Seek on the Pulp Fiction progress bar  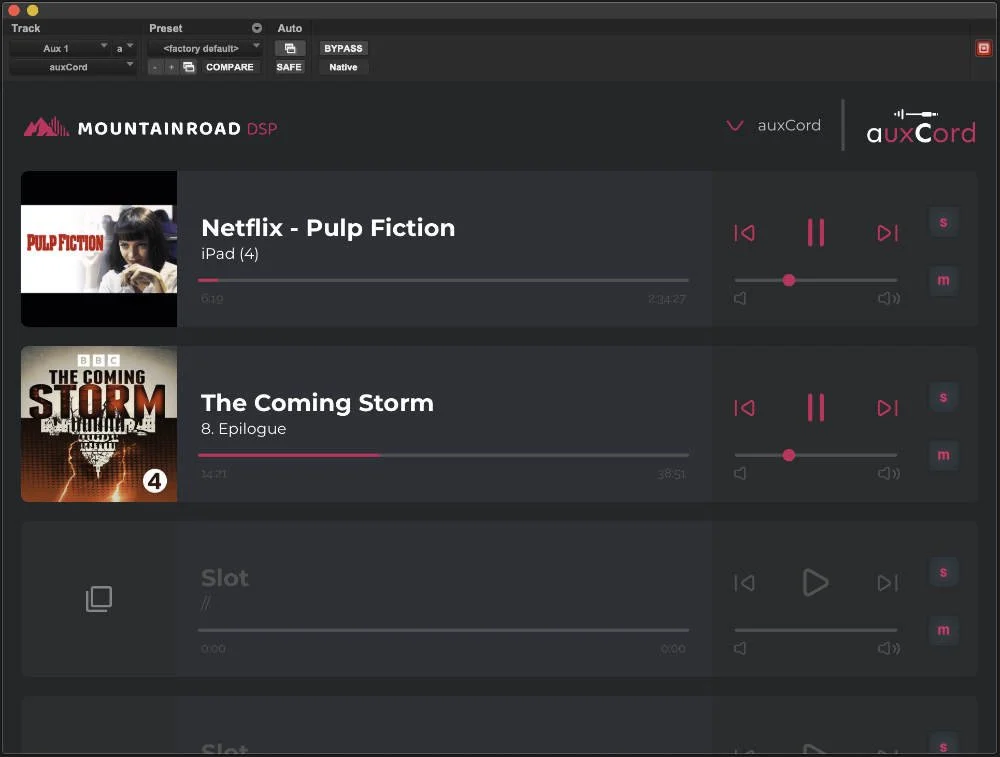[443, 280]
